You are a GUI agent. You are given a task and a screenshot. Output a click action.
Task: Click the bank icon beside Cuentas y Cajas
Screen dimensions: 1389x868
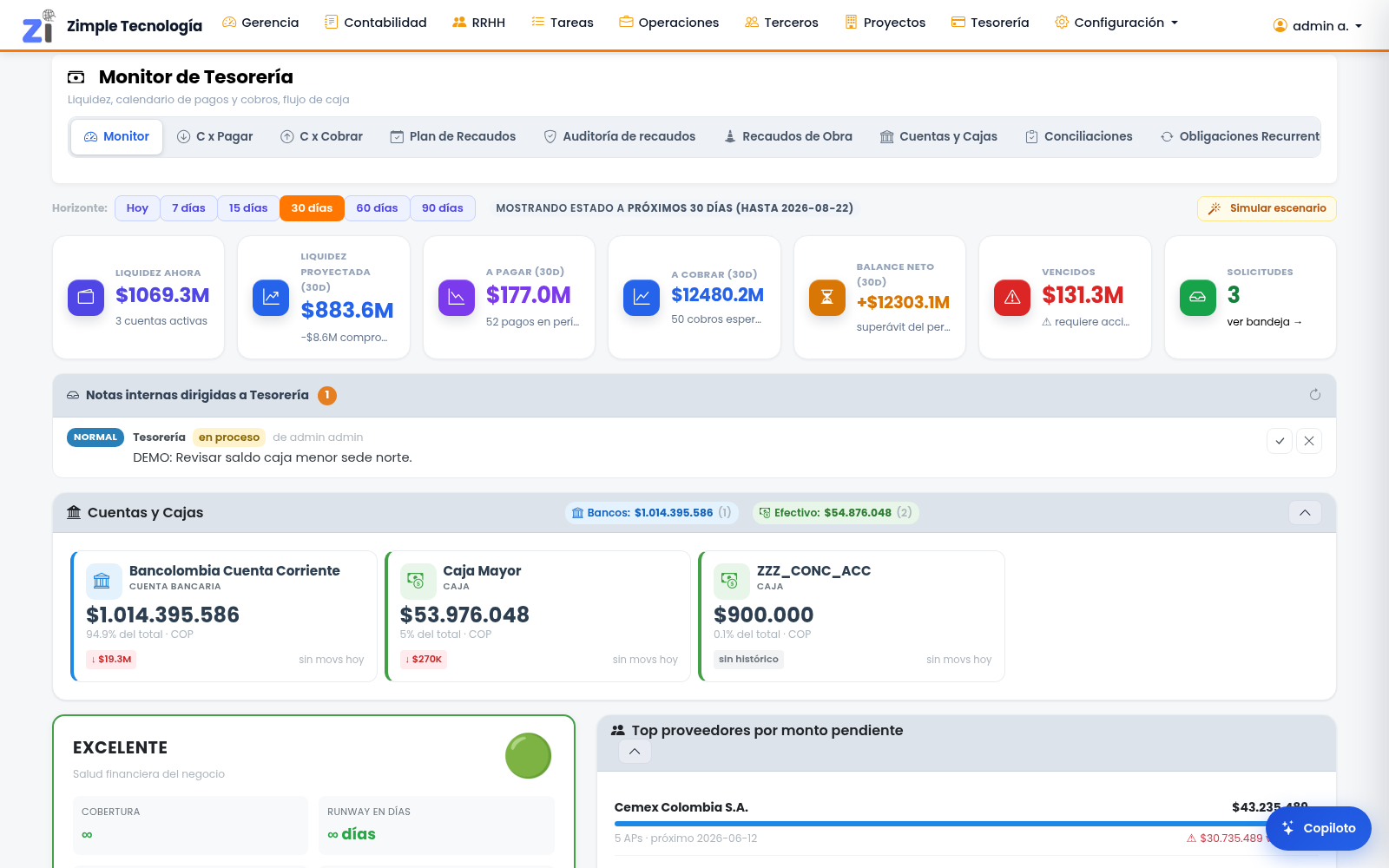pos(74,512)
